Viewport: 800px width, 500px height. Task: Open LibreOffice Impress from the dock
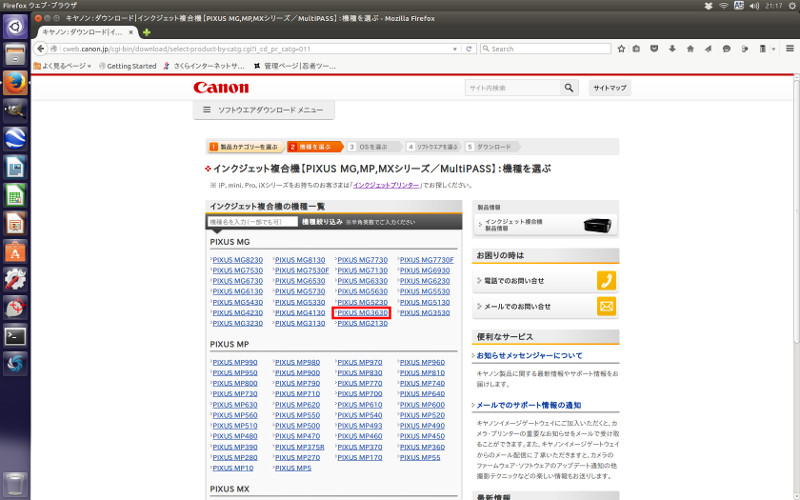click(x=15, y=223)
